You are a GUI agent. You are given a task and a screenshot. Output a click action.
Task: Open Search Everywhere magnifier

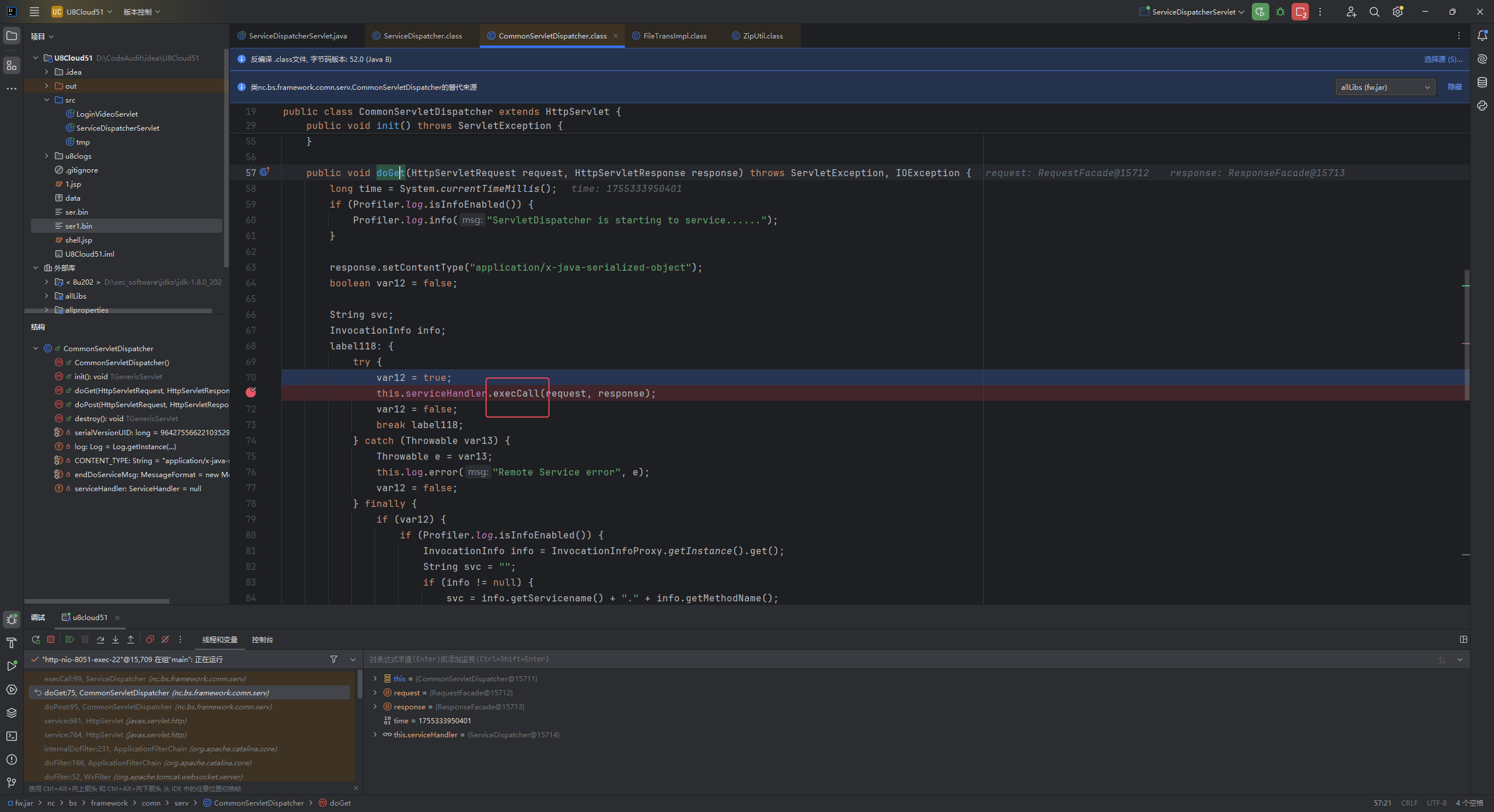1374,12
